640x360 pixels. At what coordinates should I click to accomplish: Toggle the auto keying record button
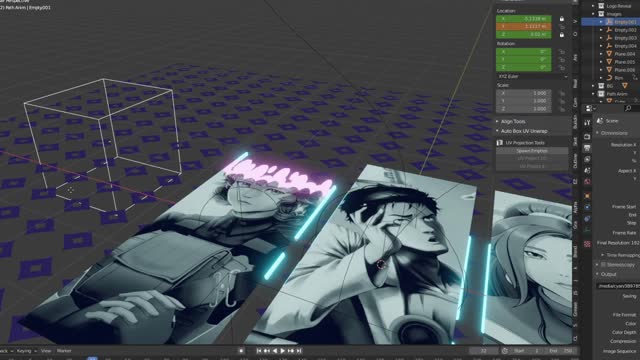(x=241, y=351)
